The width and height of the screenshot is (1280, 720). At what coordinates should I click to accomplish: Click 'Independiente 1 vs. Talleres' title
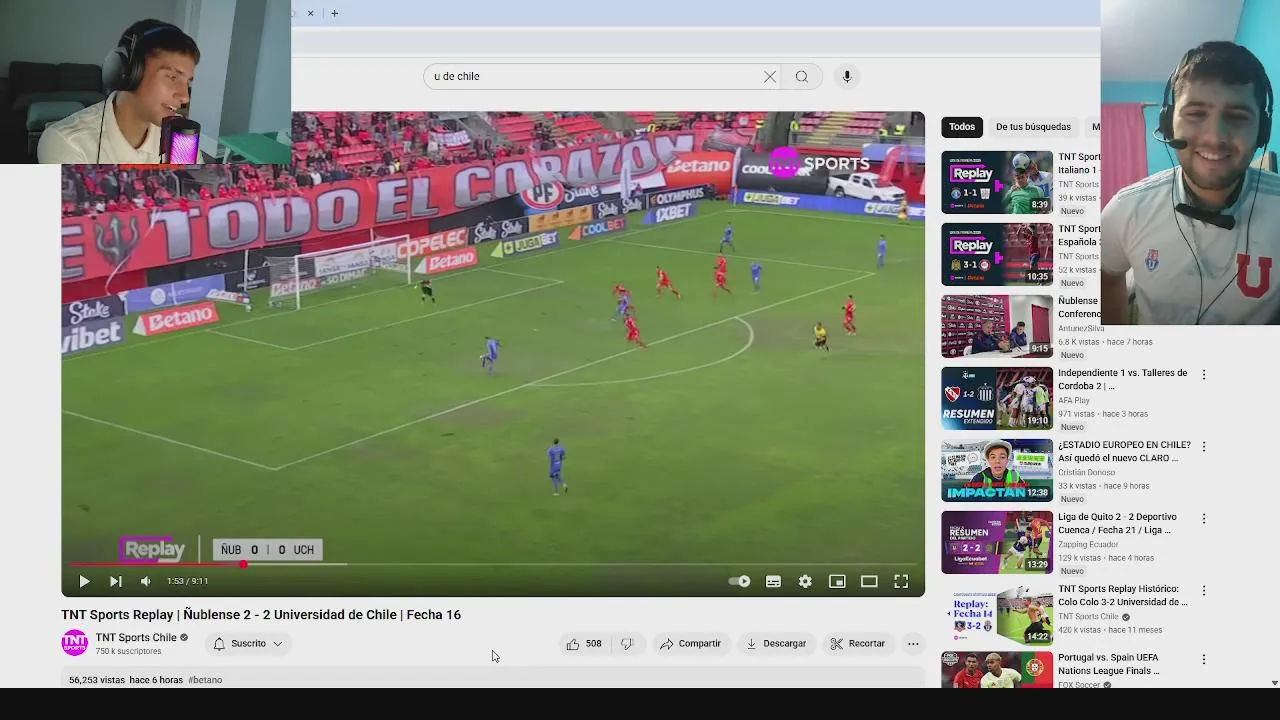[x=1123, y=380]
